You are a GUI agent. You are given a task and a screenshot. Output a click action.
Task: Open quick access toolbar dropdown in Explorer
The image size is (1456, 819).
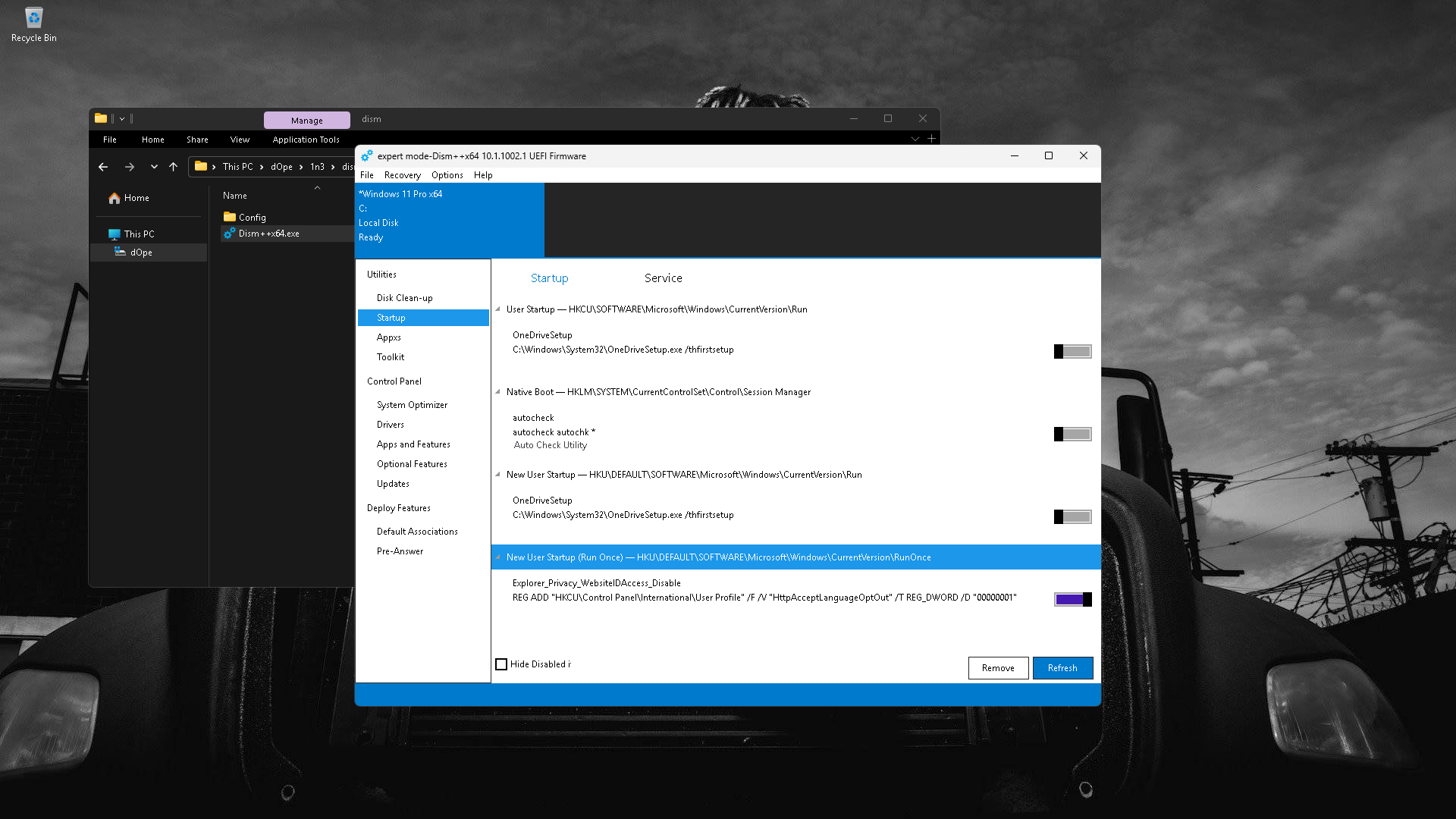(x=121, y=118)
